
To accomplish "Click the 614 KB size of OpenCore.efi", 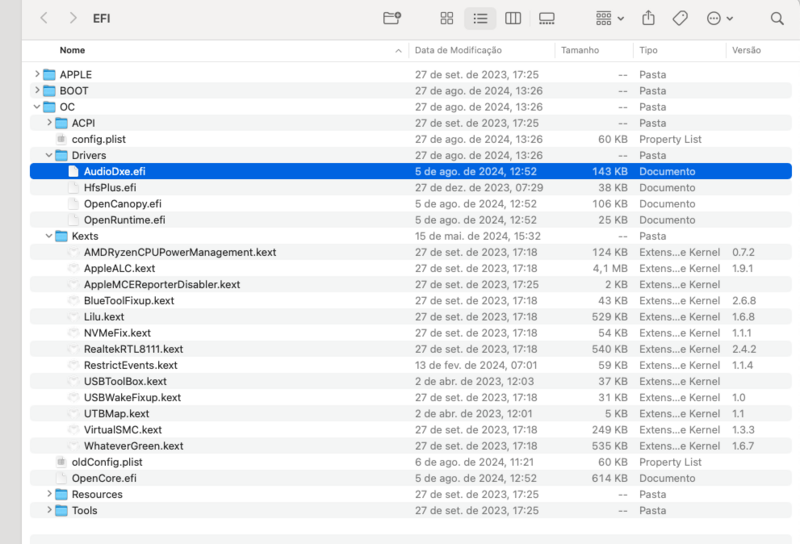I will 610,478.
